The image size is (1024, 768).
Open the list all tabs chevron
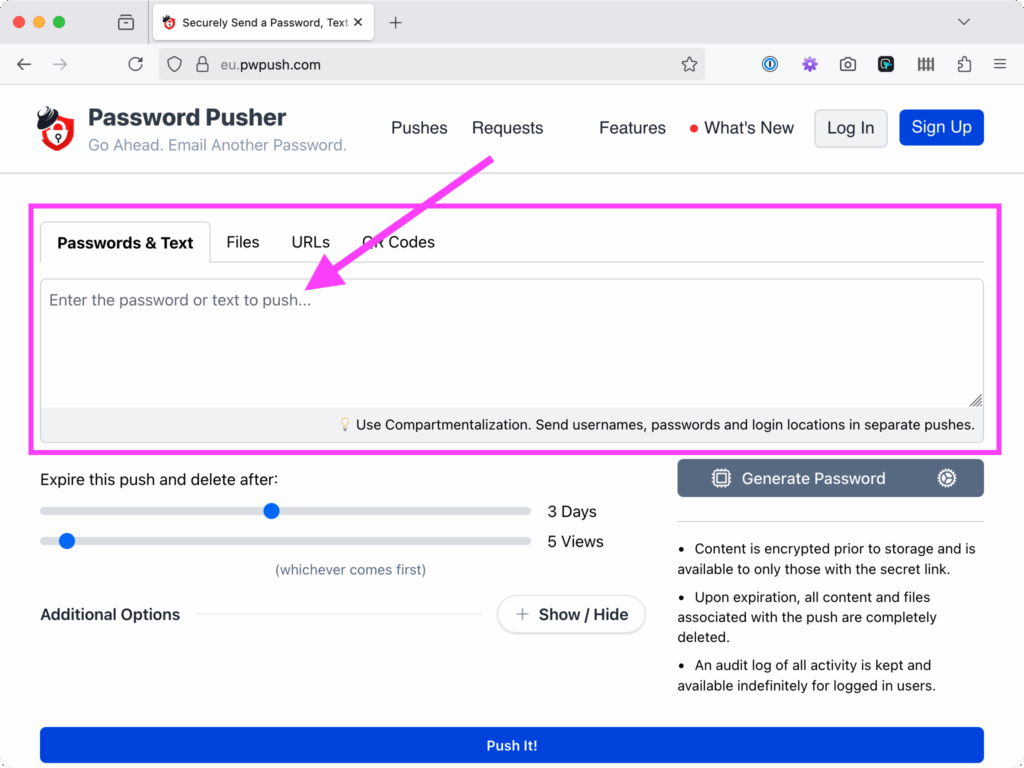(964, 22)
